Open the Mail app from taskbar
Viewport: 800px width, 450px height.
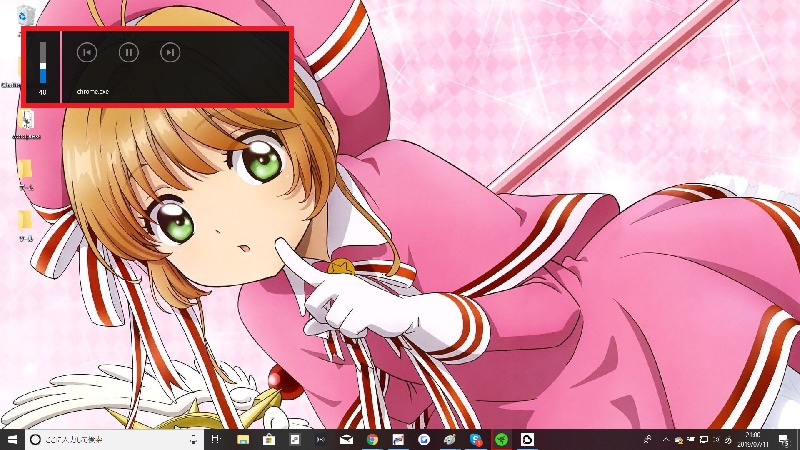pos(346,439)
